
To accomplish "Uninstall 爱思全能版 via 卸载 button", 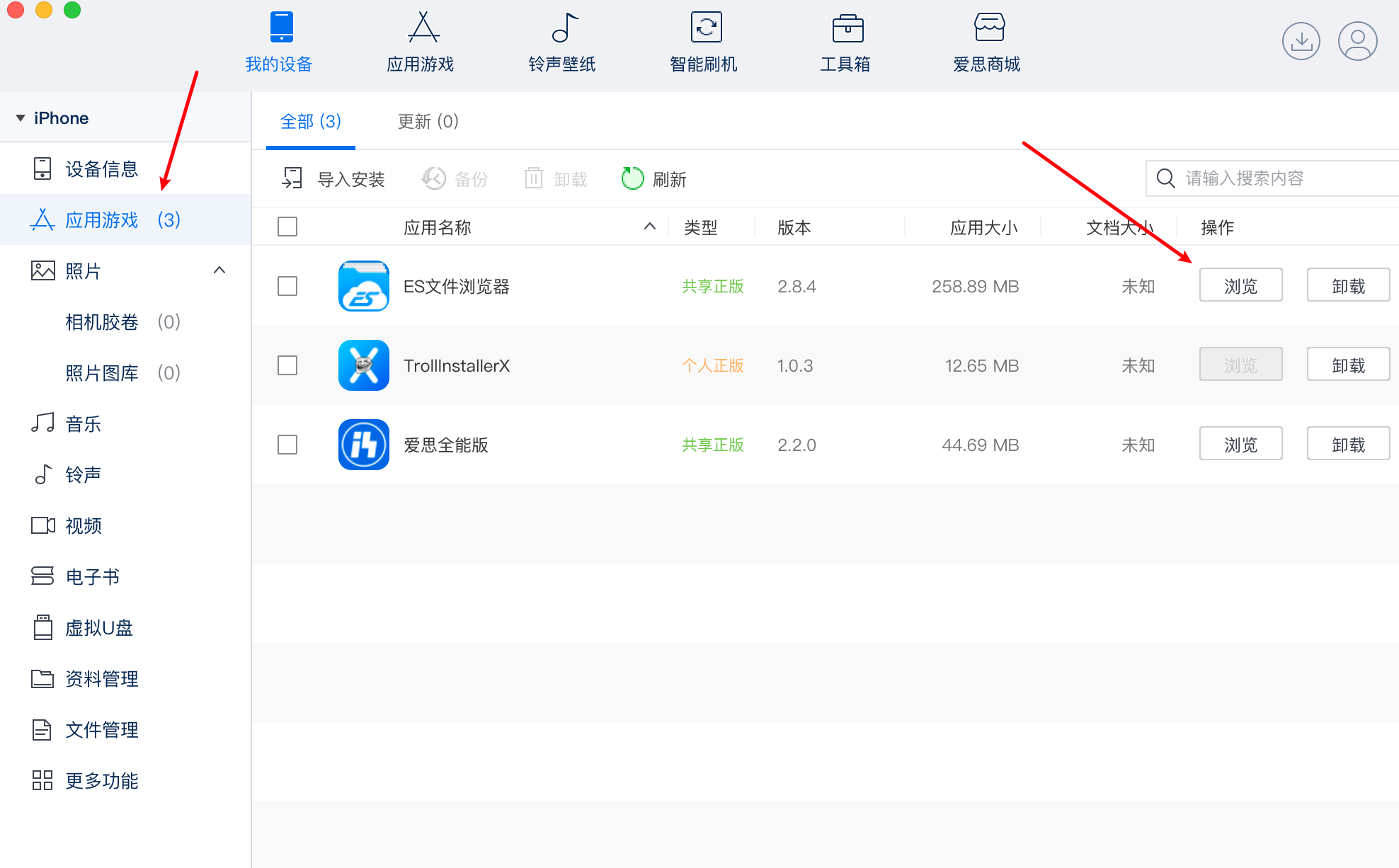I will pos(1348,443).
